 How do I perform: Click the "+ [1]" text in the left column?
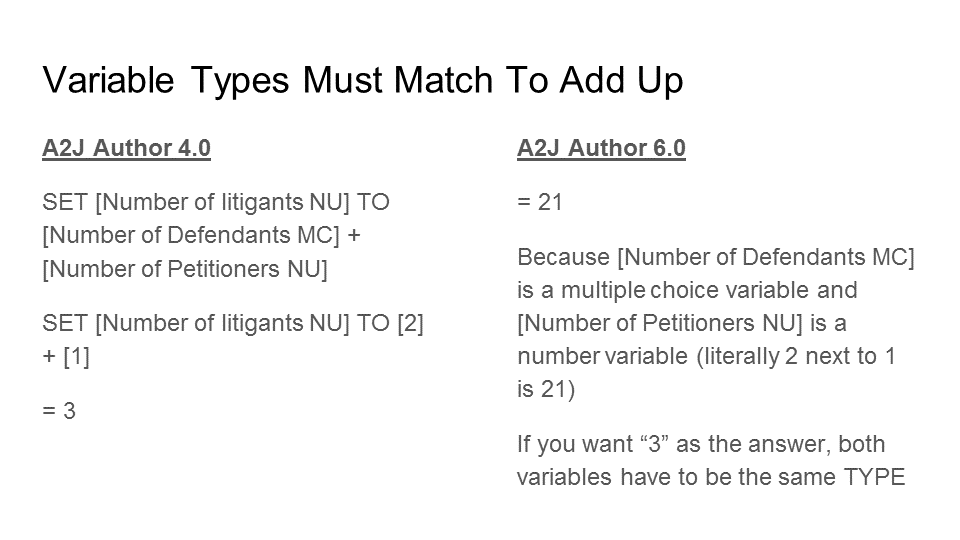[x=66, y=357]
